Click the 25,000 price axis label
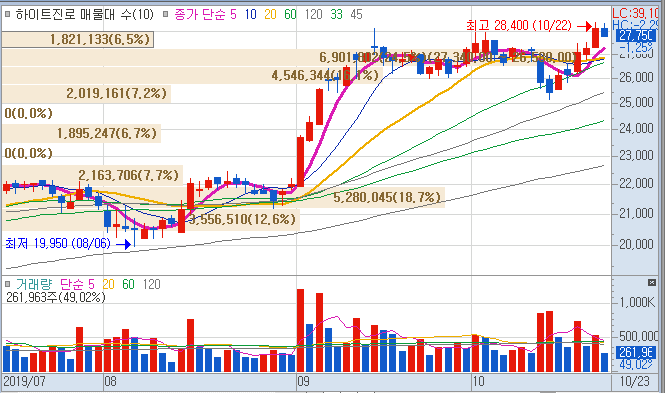The width and height of the screenshot is (665, 393). coord(637,103)
